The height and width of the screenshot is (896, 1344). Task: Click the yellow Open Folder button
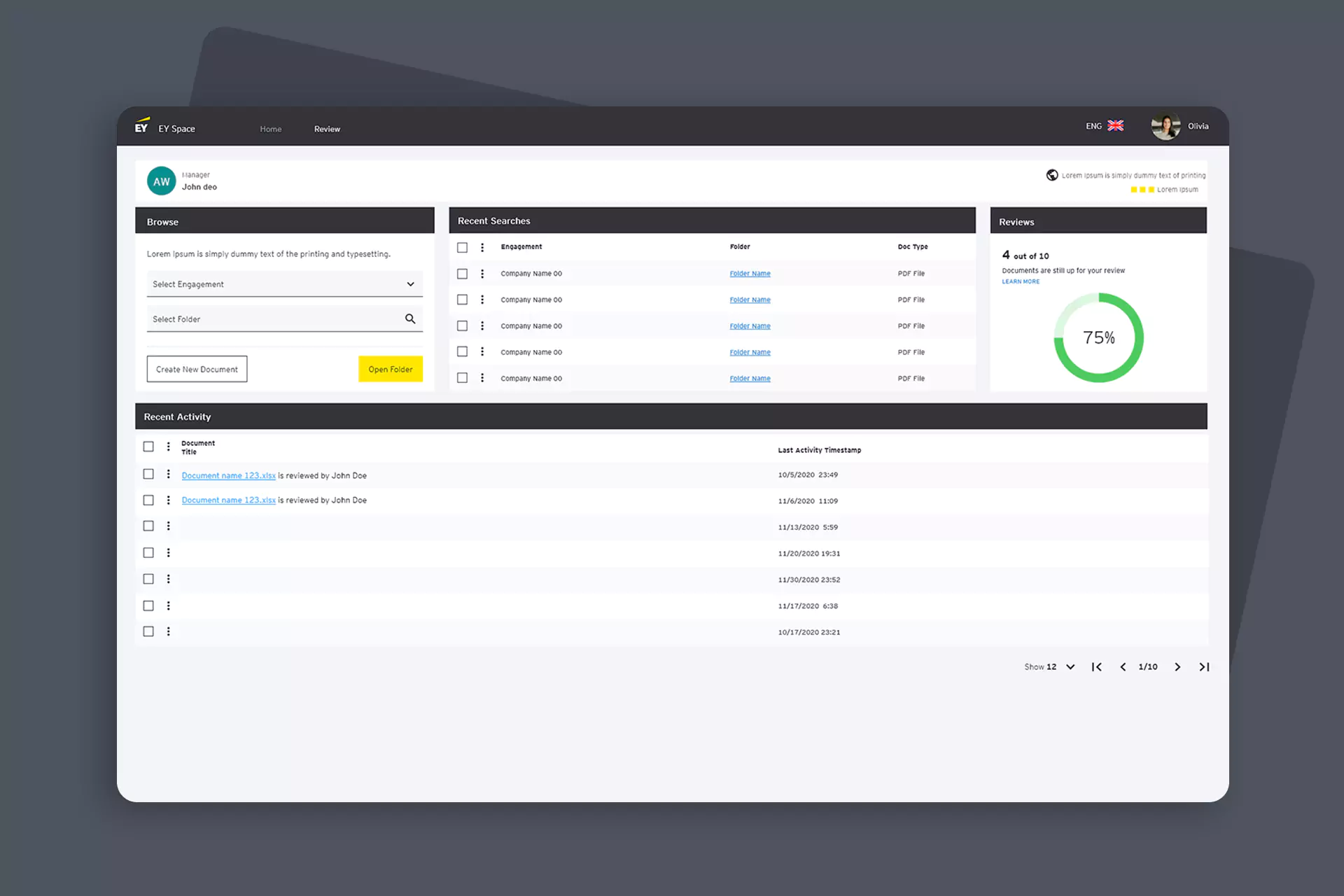pyautogui.click(x=390, y=369)
